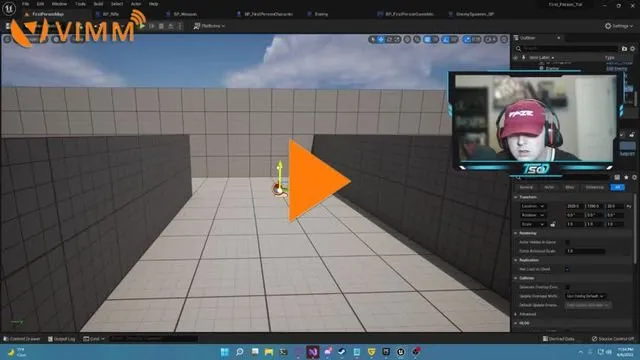This screenshot has height=360, width=640.
Task: Open the Unreal Engine logo menu
Action: (x=9, y=8)
